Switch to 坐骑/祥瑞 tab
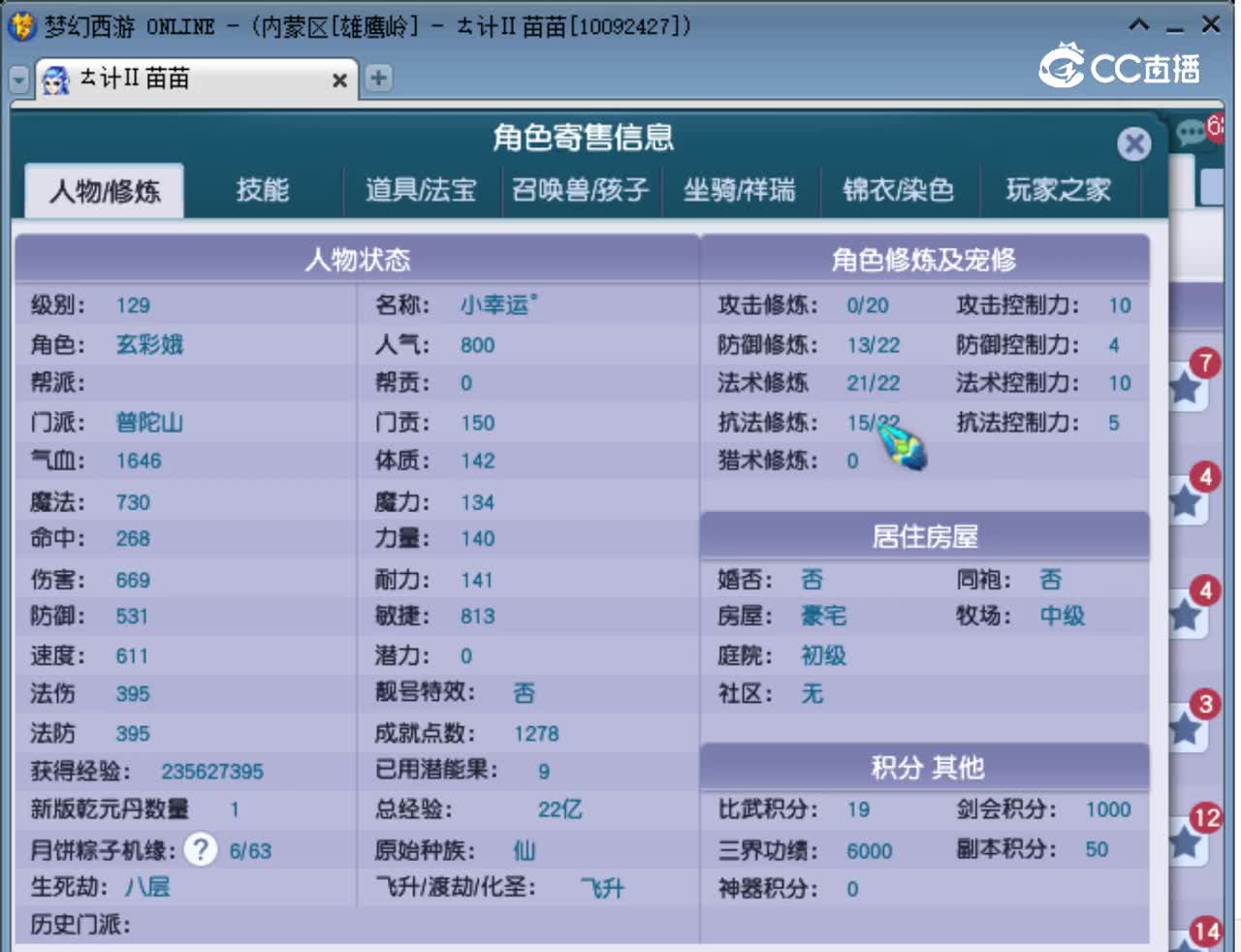Screen dimensions: 1241x952 [739, 190]
